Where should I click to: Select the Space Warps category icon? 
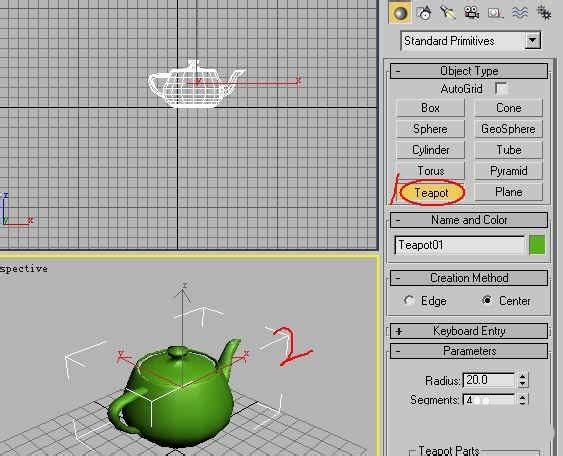(x=520, y=13)
